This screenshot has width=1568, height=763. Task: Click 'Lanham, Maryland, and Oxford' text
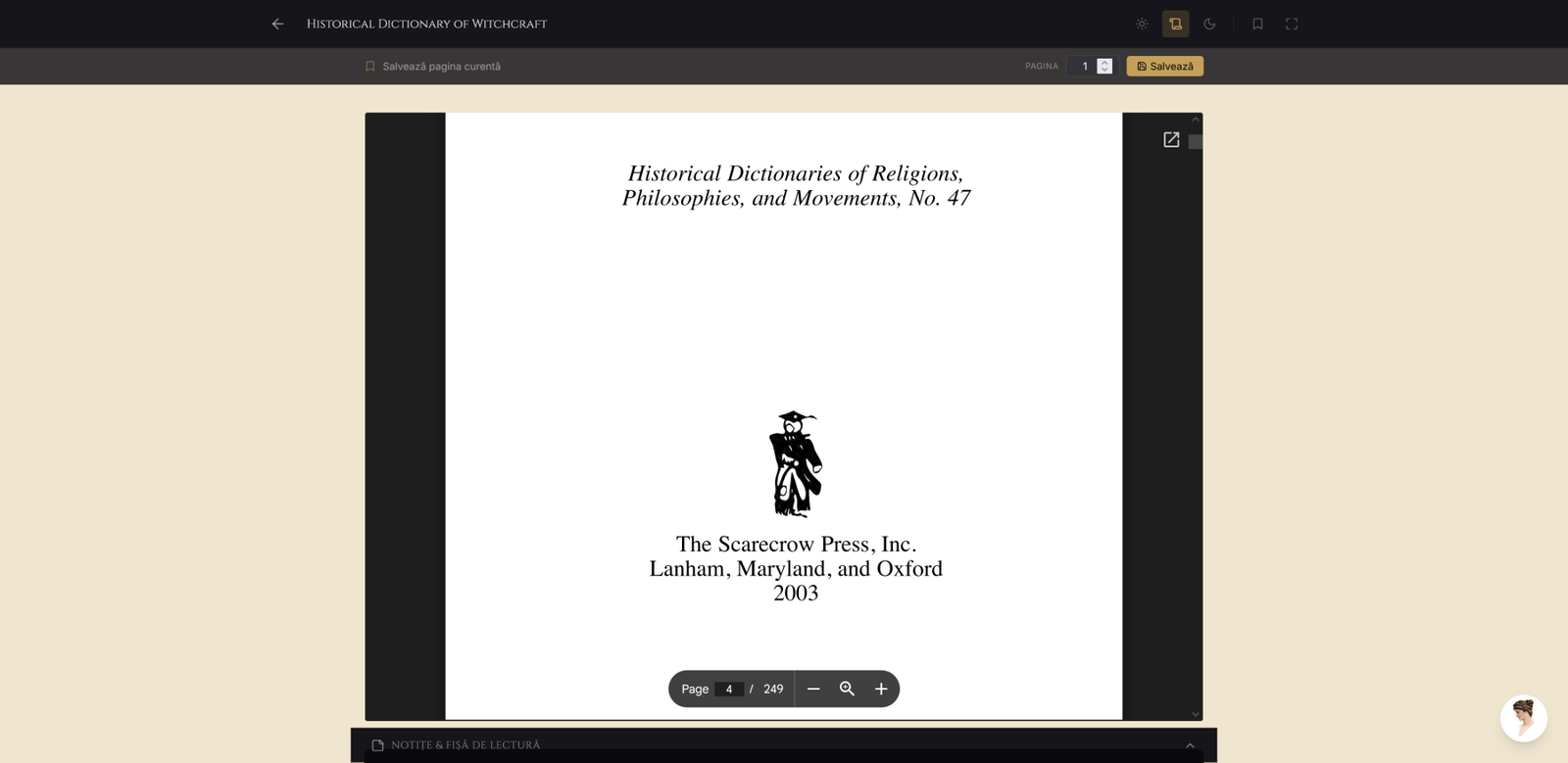click(x=796, y=569)
